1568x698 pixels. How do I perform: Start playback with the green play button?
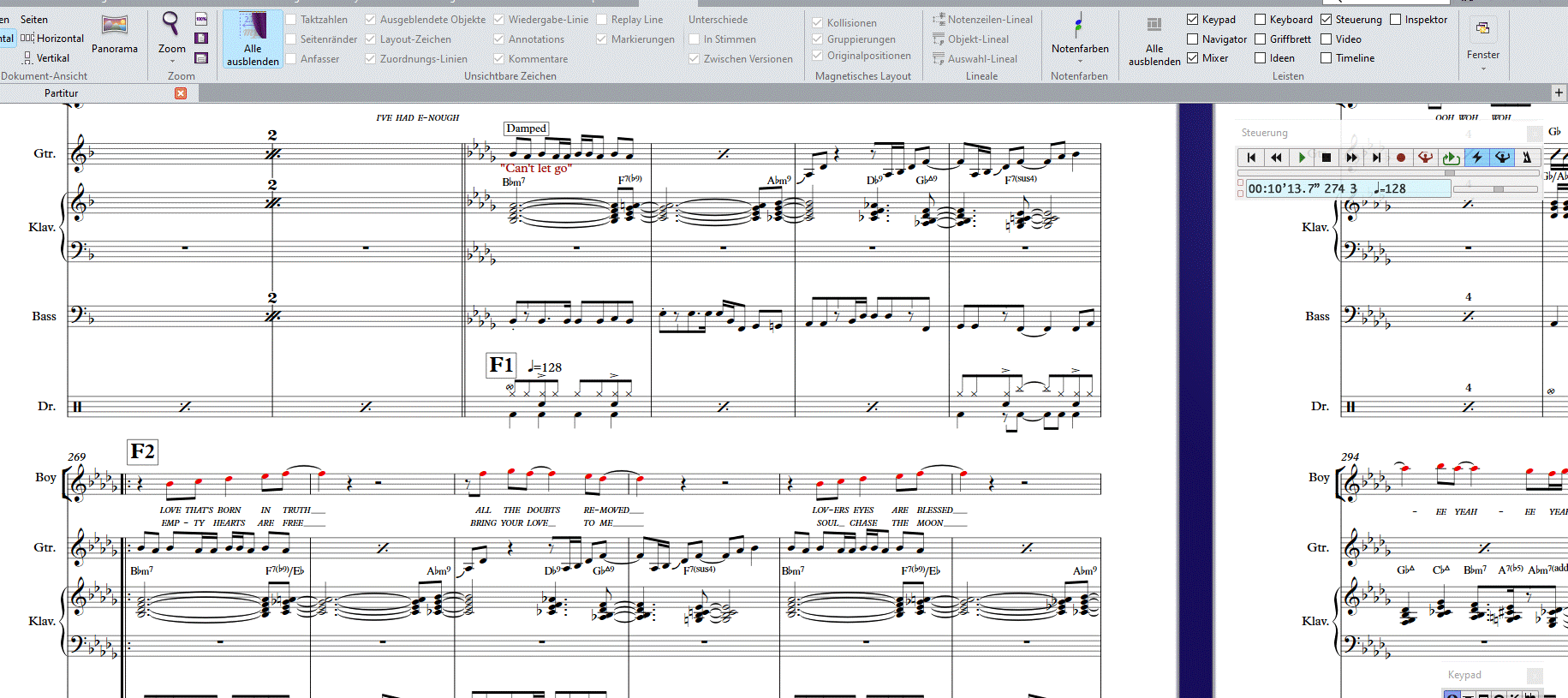tap(1302, 158)
